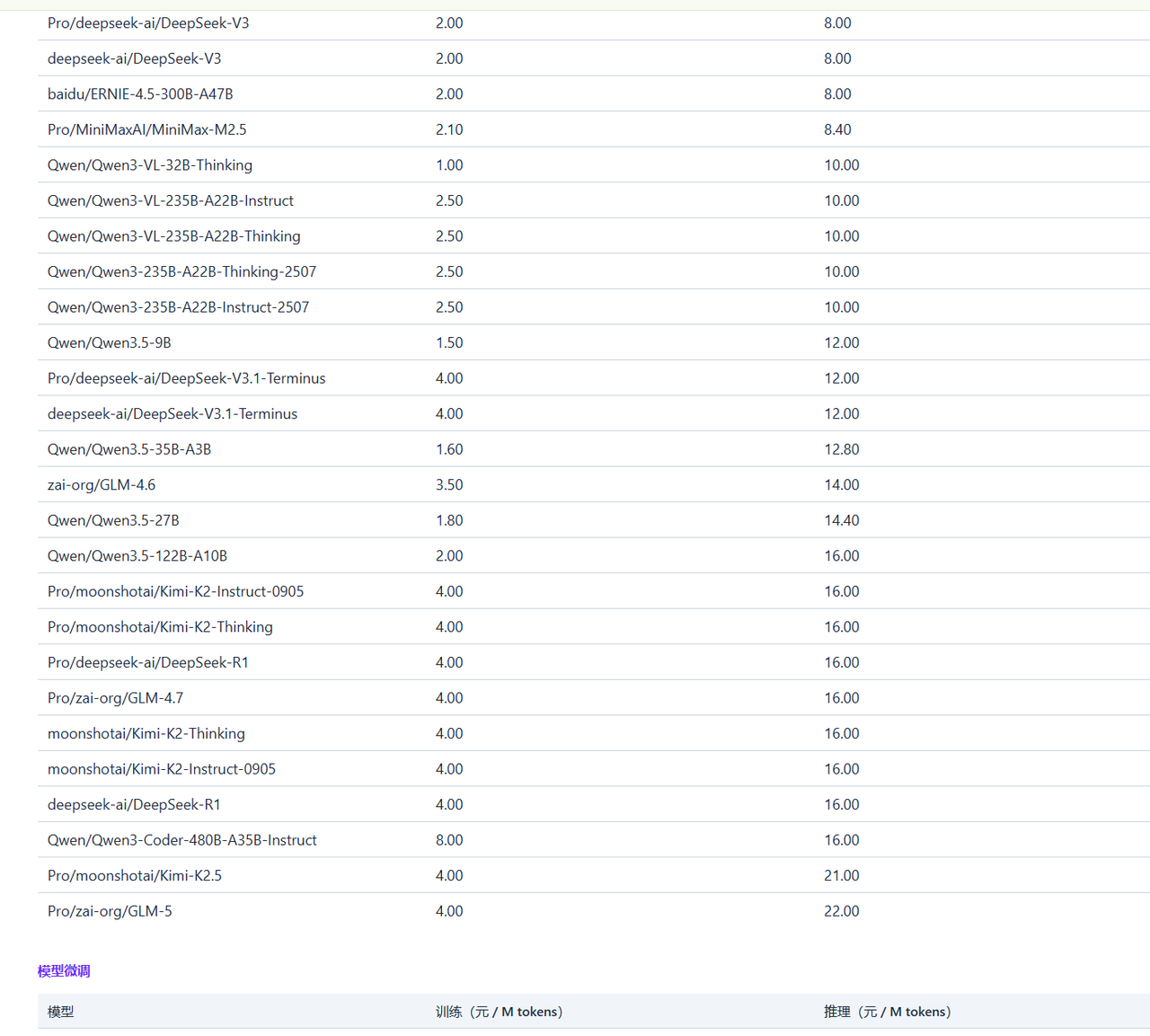The height and width of the screenshot is (1036, 1150).
Task: Click the 14.00 price for GLM-4.6
Action: [x=842, y=485]
